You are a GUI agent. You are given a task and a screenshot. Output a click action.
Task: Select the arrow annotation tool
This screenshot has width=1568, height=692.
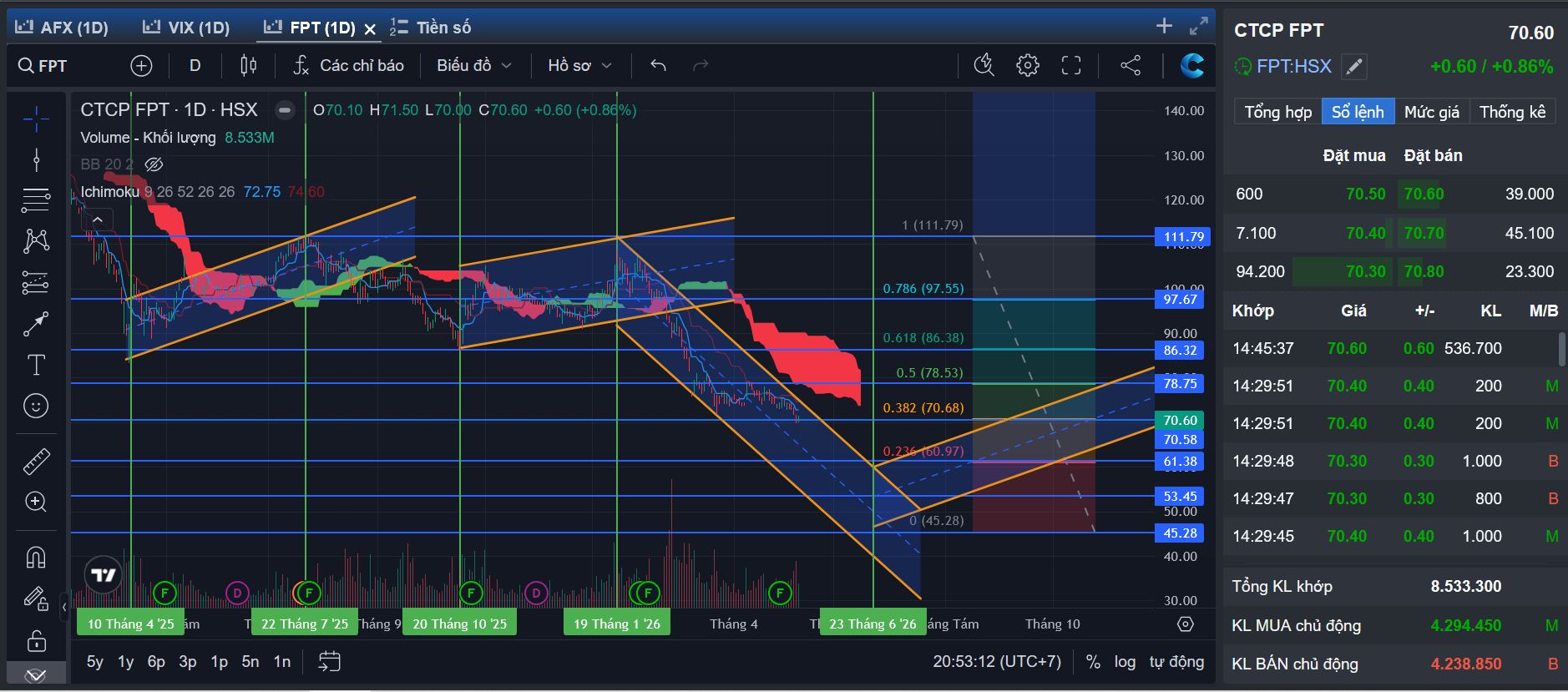pyautogui.click(x=36, y=324)
